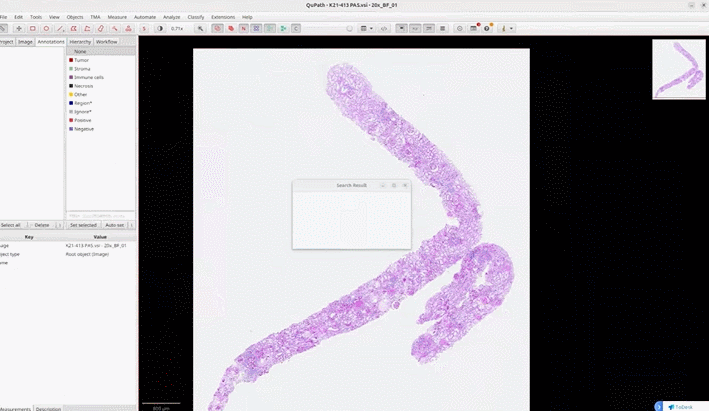Select the Move tool

tap(19, 28)
